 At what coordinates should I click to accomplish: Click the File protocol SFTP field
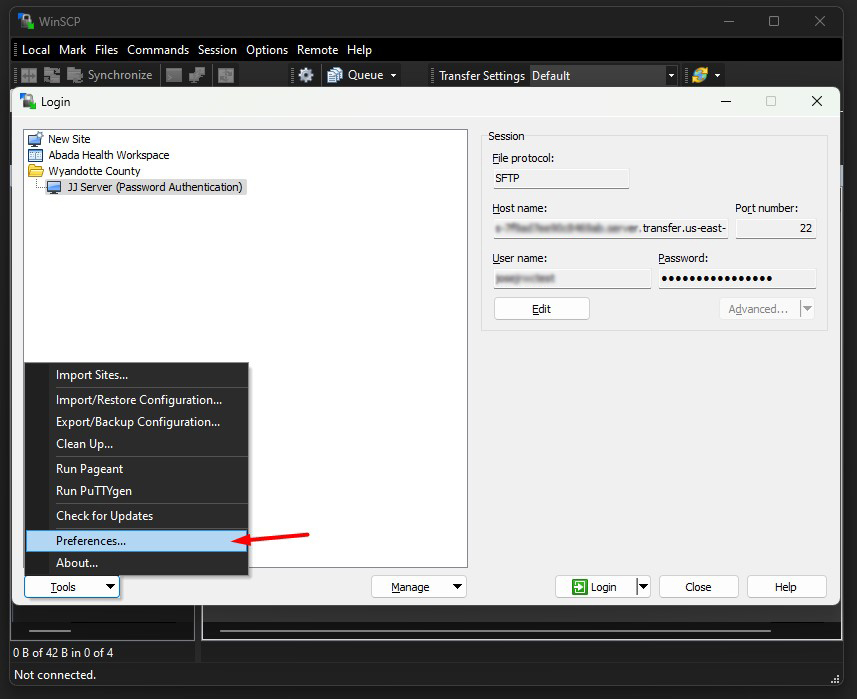[561, 178]
